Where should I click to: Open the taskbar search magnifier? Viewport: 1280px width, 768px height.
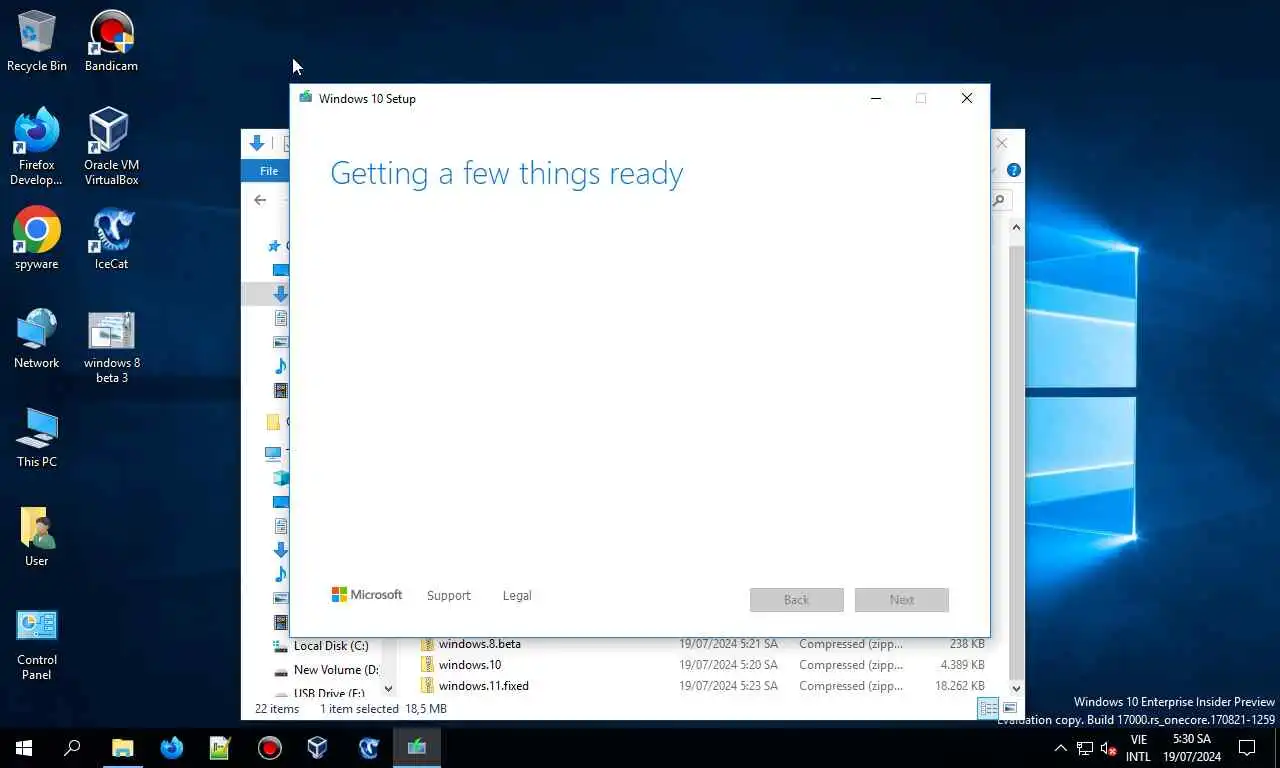click(x=72, y=747)
